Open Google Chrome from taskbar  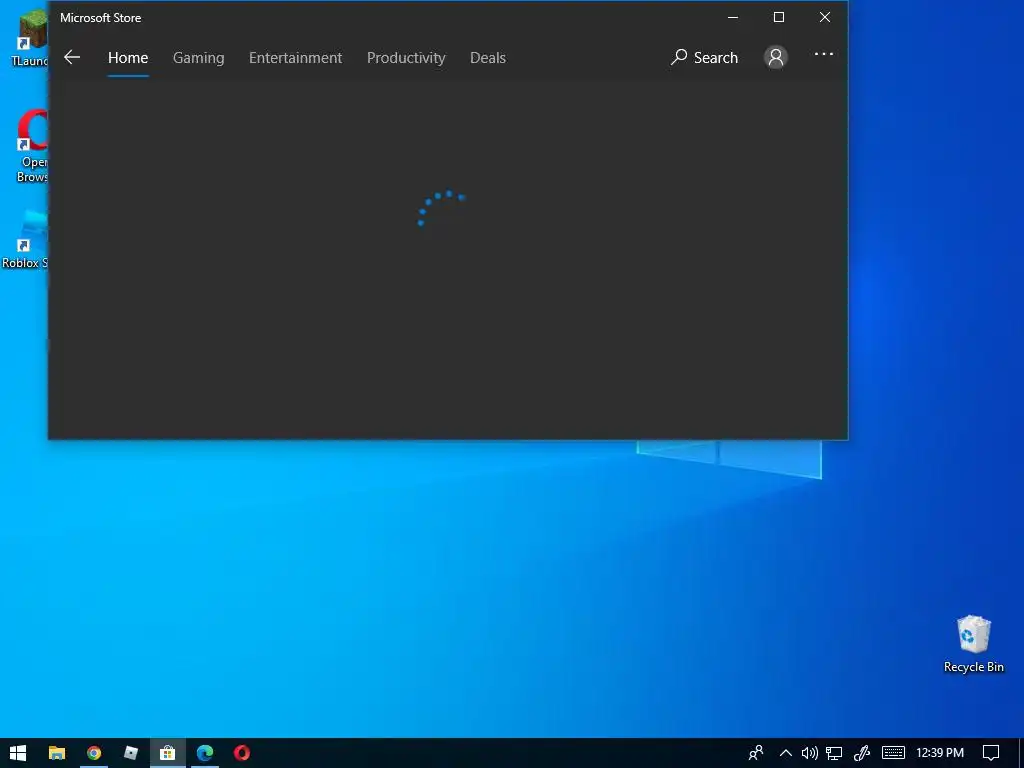(94, 753)
